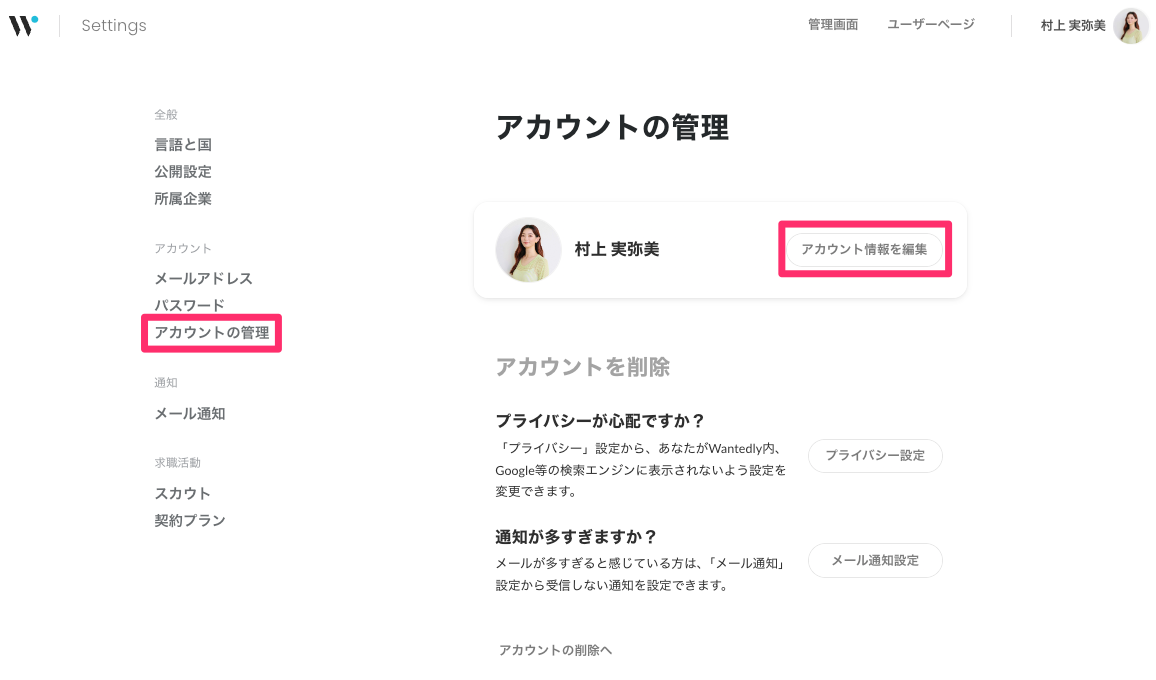Screen dimensions: 1156x680
Task: Select パスワード in the sidebar
Action: (189, 306)
